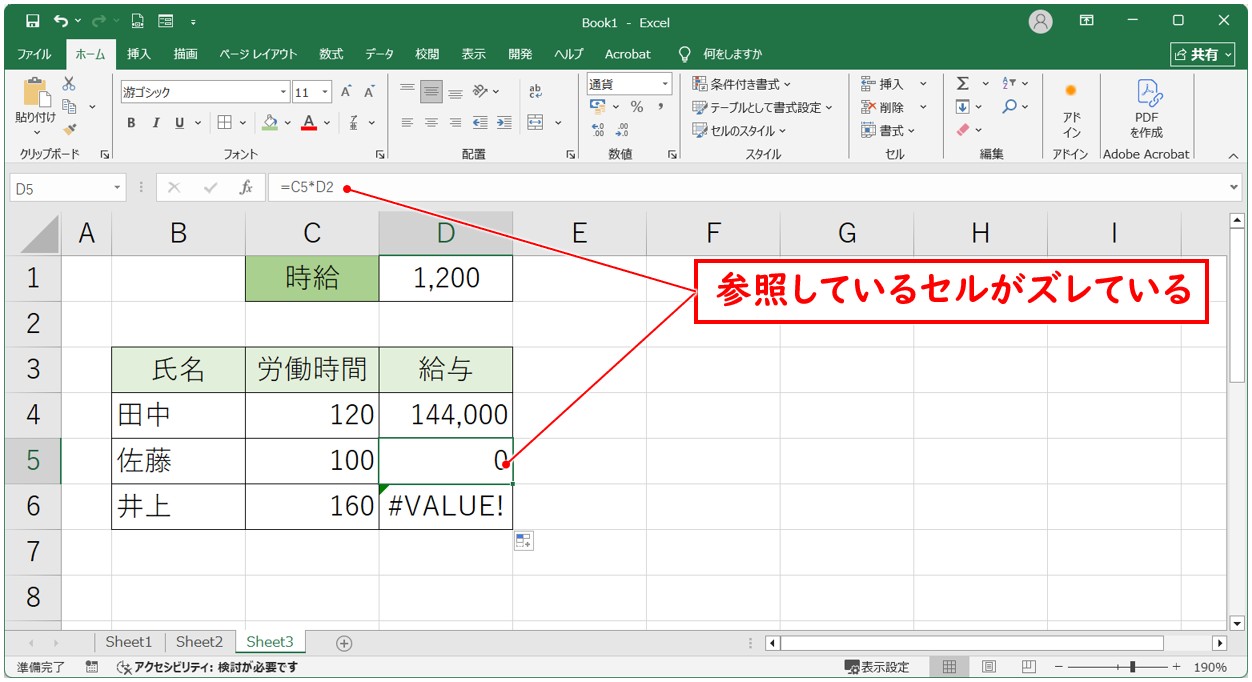
Task: Click the percent style icon
Action: [x=636, y=107]
